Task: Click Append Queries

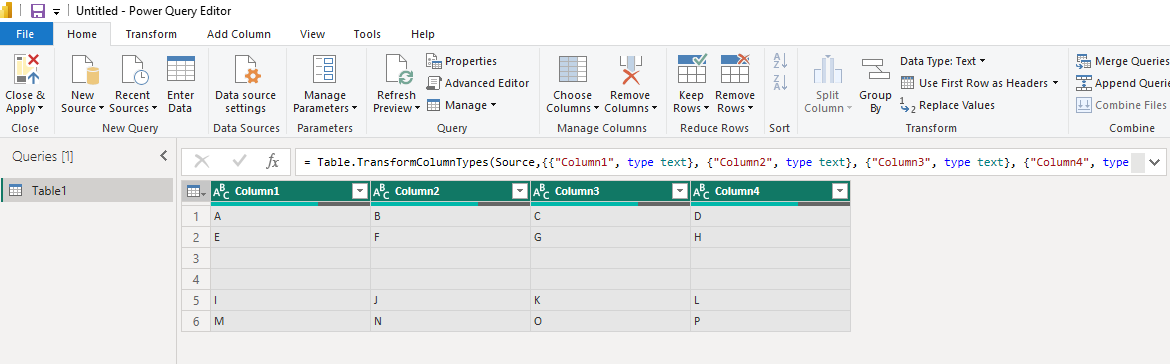Action: click(x=1122, y=83)
